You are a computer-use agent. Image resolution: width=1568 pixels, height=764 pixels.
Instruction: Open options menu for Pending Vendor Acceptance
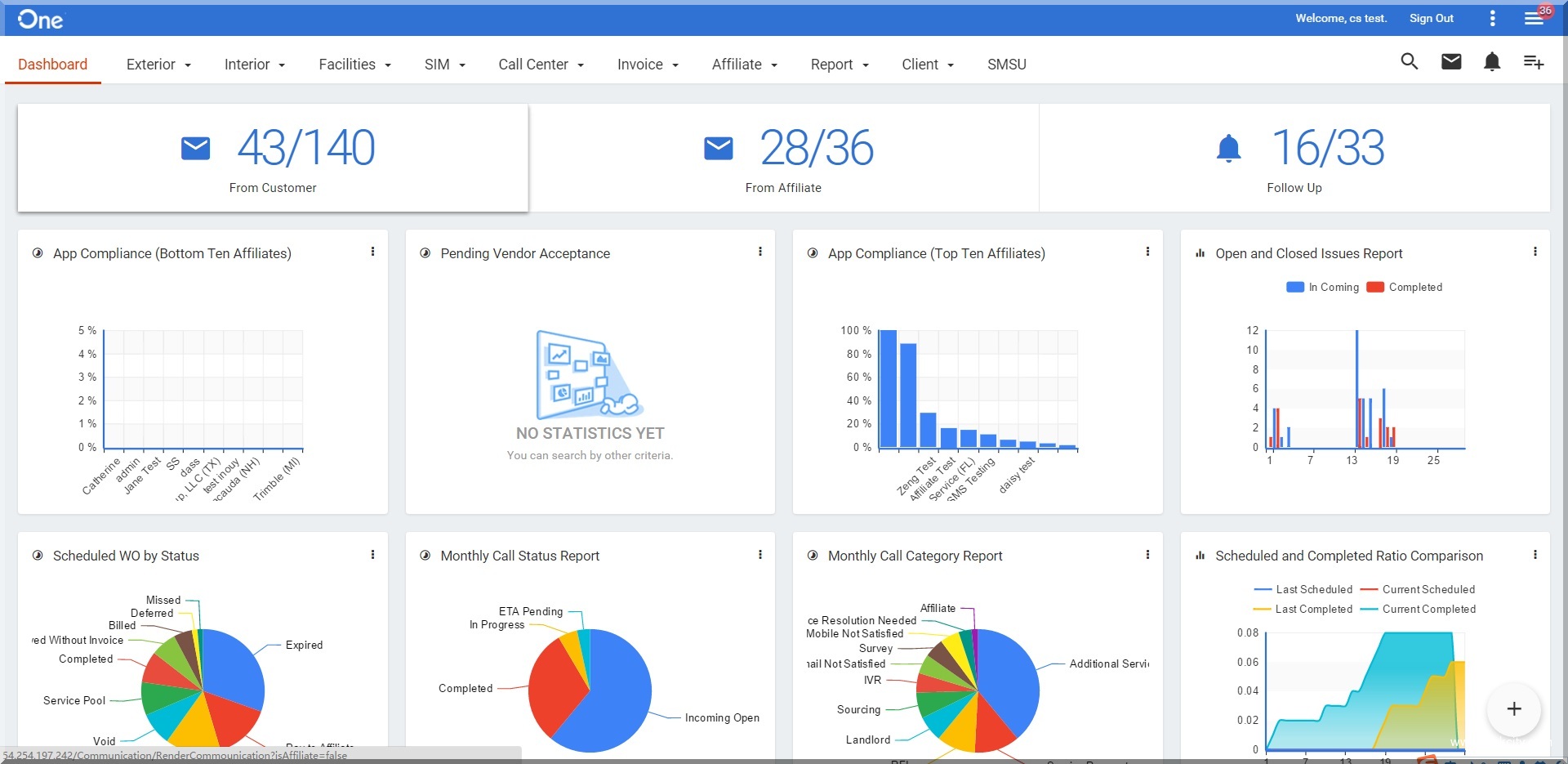(760, 252)
